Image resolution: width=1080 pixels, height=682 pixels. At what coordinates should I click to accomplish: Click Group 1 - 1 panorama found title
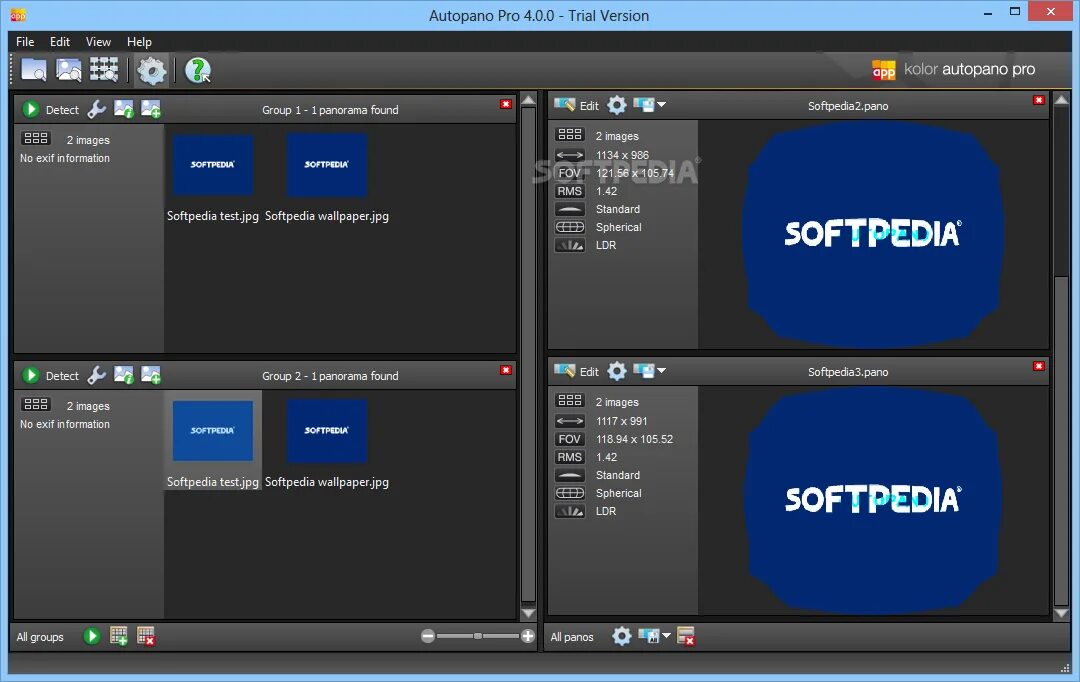tap(330, 110)
